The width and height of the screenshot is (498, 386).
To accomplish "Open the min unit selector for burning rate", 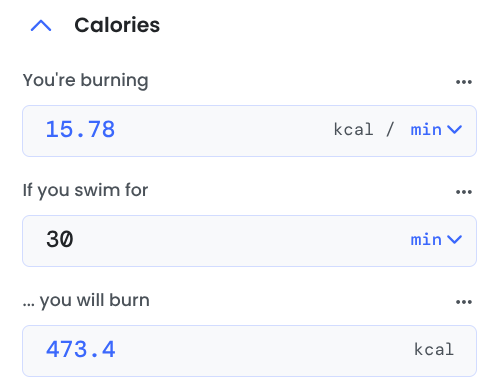I will tap(436, 129).
